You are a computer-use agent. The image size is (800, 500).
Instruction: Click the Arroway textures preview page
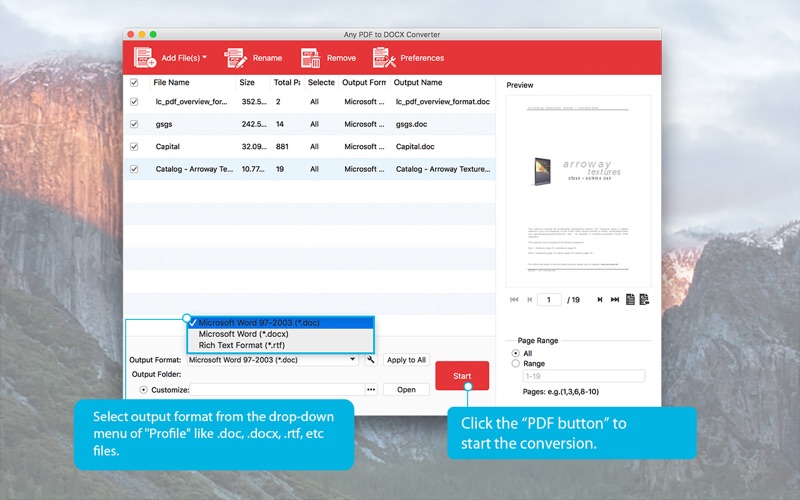point(578,191)
